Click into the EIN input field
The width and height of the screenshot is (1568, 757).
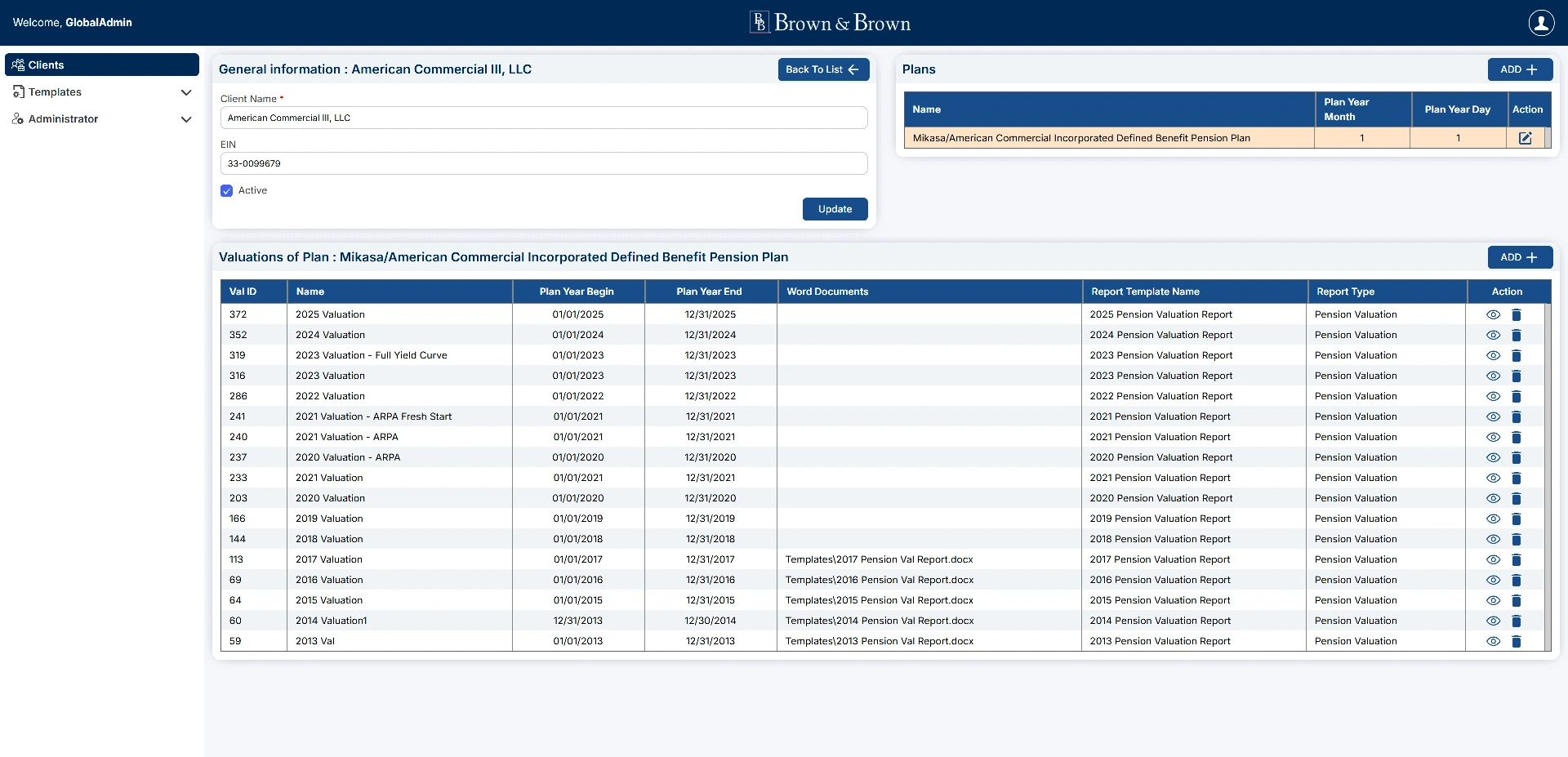pyautogui.click(x=543, y=164)
